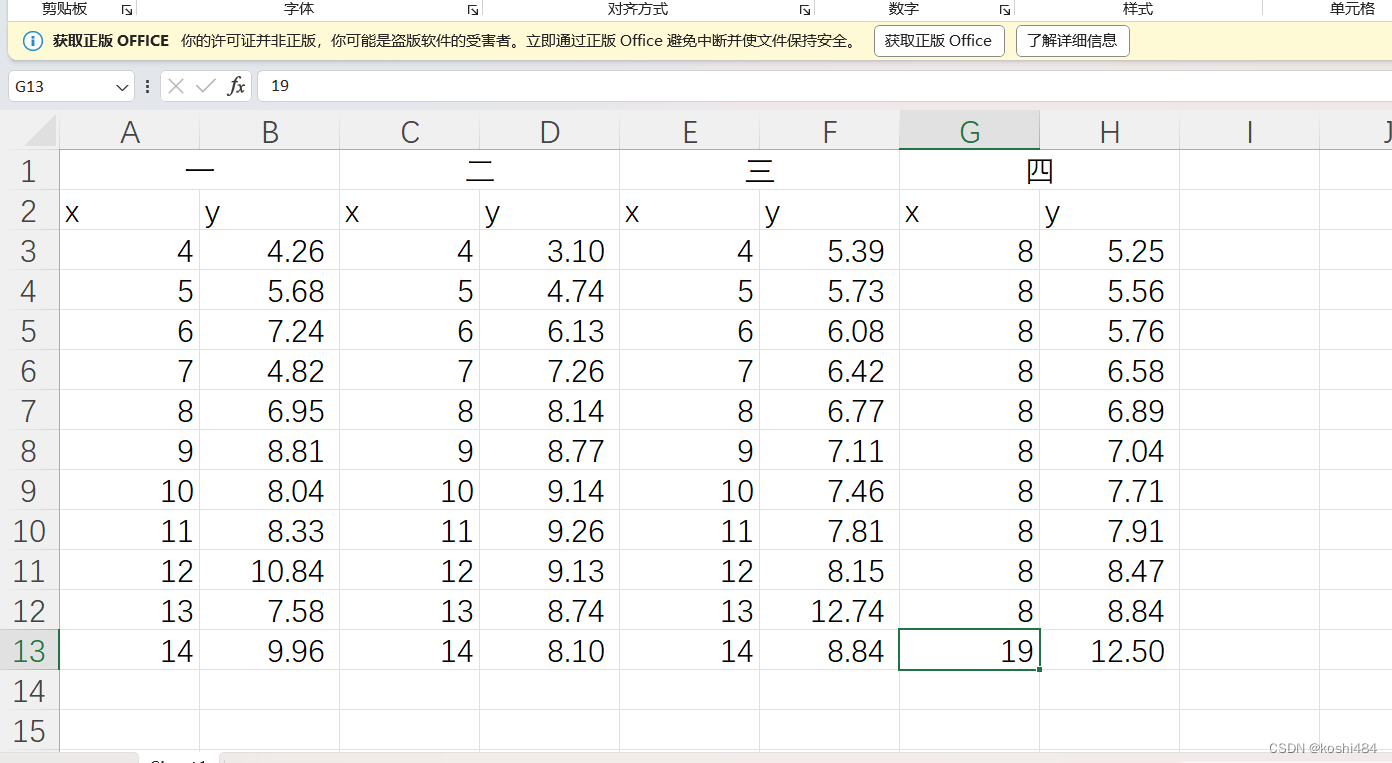Select empty cell I7
The image size is (1392, 763).
[x=1250, y=411]
